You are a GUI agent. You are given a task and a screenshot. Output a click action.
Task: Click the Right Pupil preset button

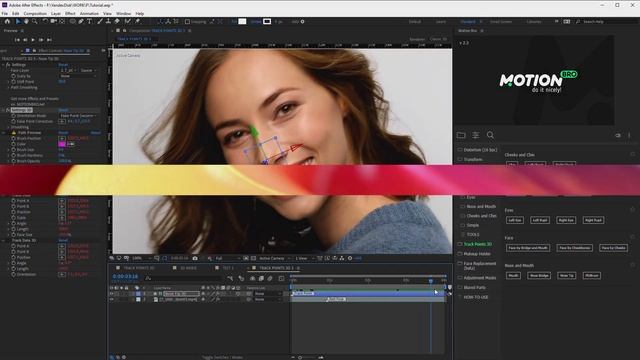[x=593, y=220]
